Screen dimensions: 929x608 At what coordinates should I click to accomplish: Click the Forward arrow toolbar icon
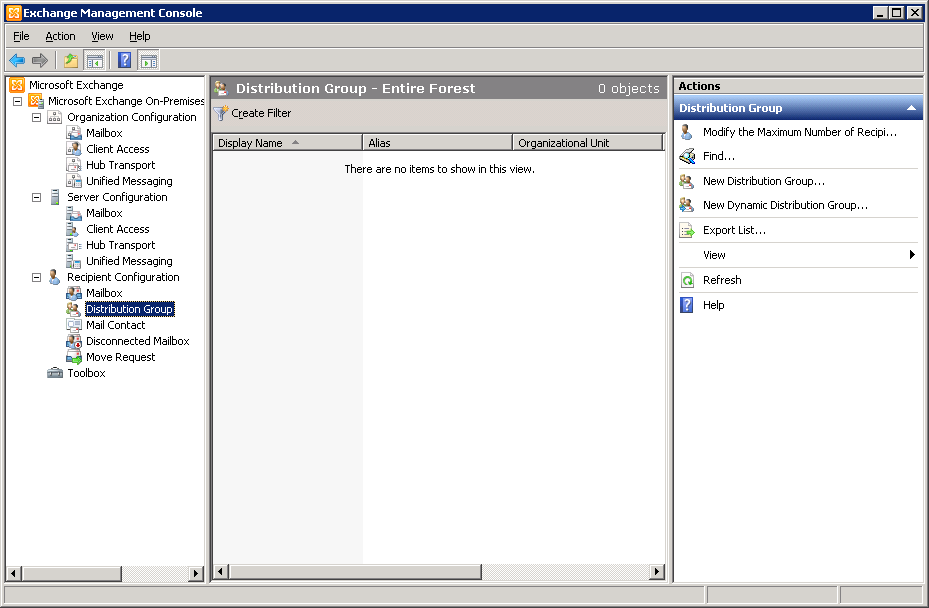click(40, 60)
